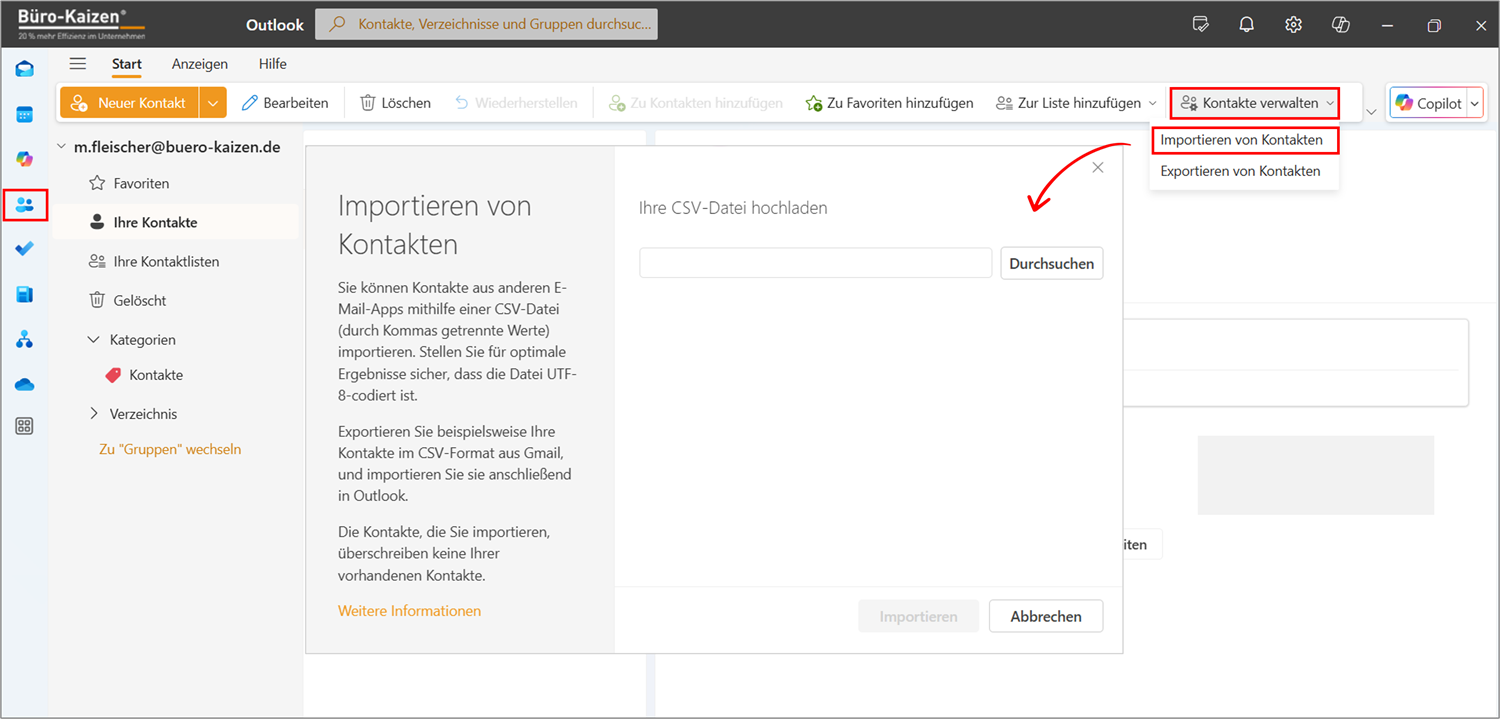Image resolution: width=1500 pixels, height=719 pixels.
Task: Click Neuer Kontakt button
Action: coord(129,103)
